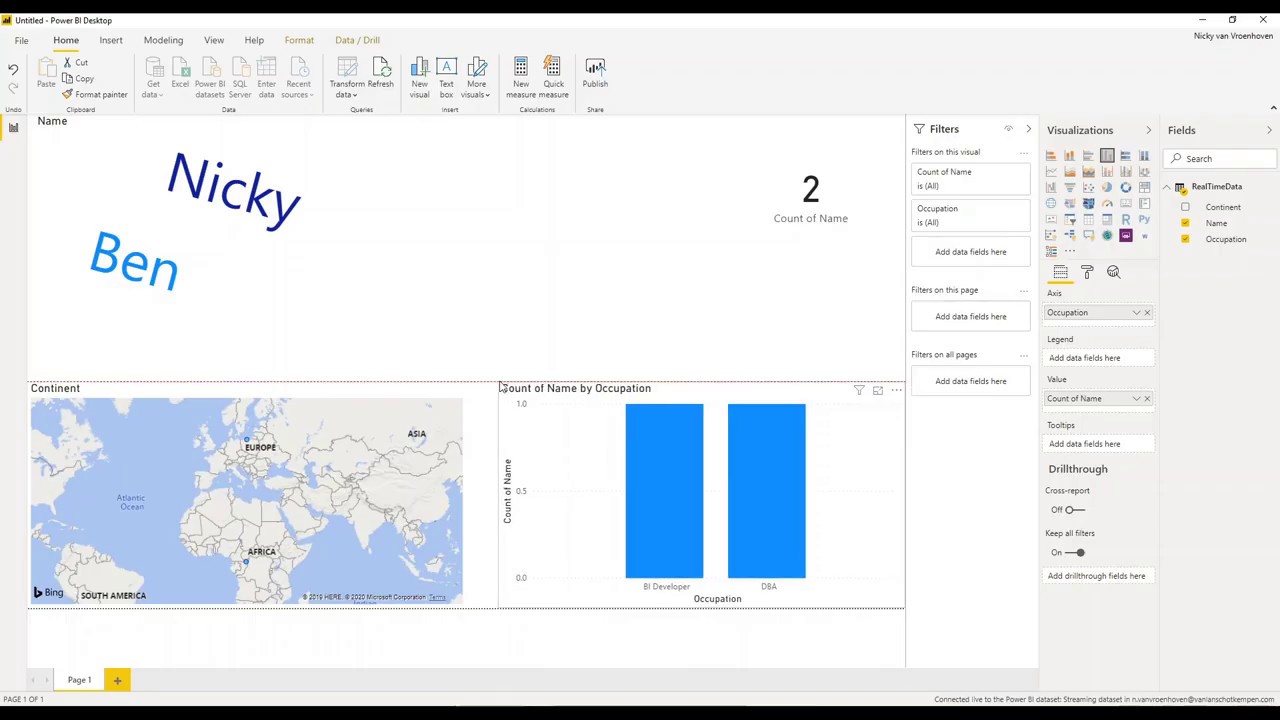Click Count of Name filter card
Viewport: 1280px width, 720px height.
pyautogui.click(x=970, y=179)
